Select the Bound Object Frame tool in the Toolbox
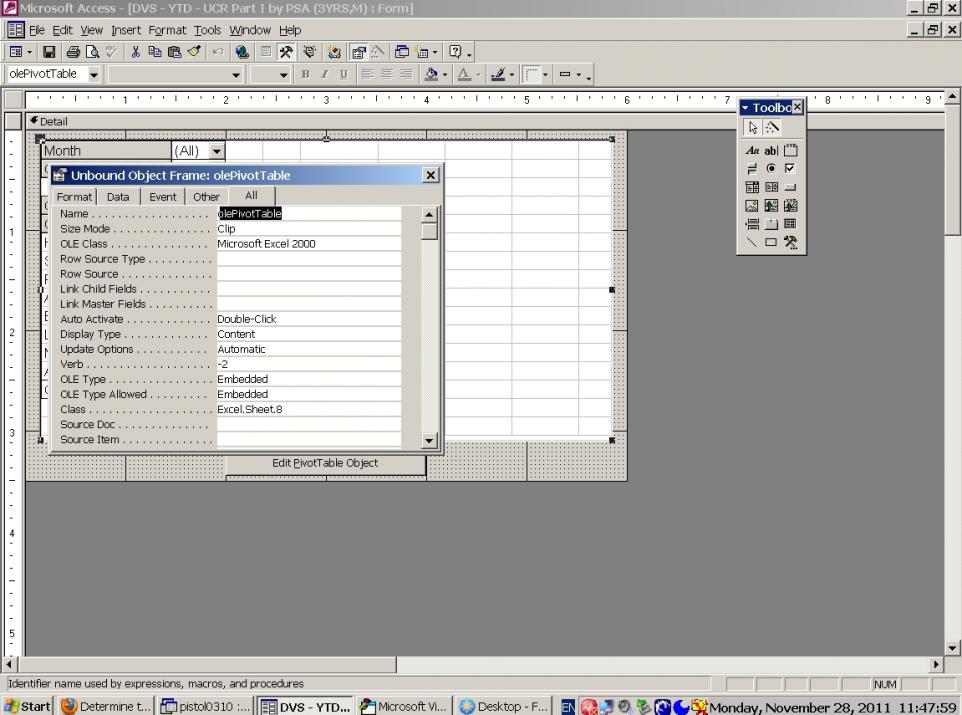 pos(791,206)
